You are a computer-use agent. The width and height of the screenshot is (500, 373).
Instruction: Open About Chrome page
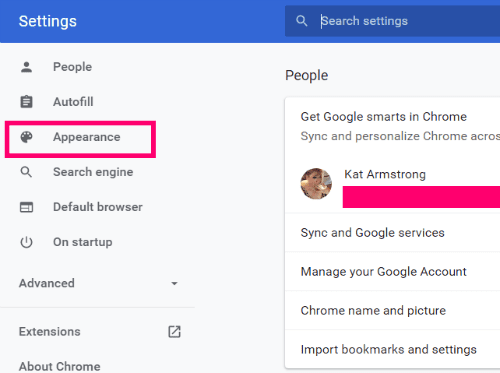click(60, 366)
